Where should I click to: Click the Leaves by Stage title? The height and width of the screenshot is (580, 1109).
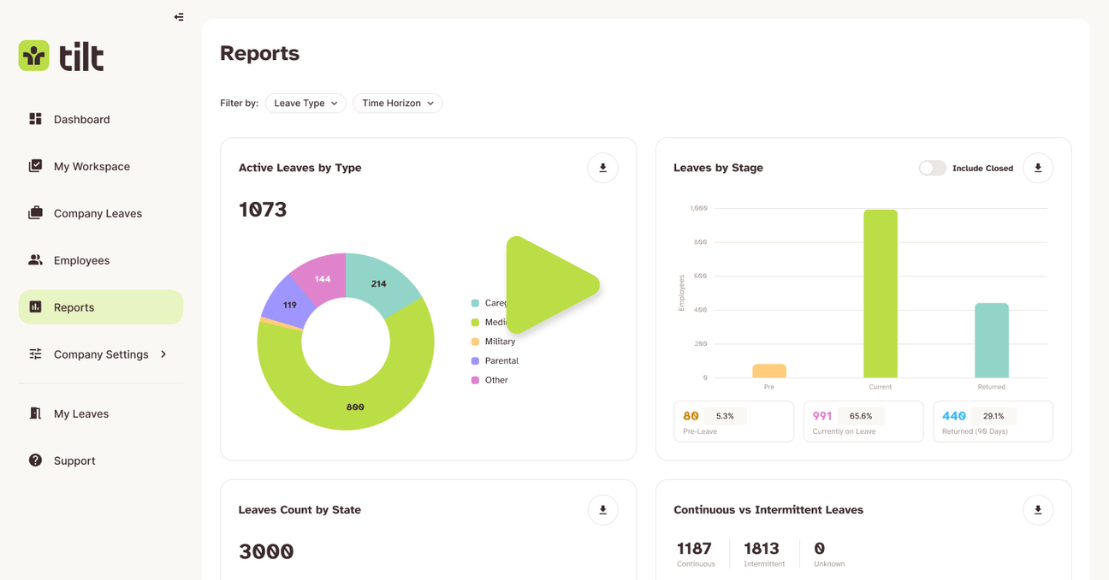point(718,168)
